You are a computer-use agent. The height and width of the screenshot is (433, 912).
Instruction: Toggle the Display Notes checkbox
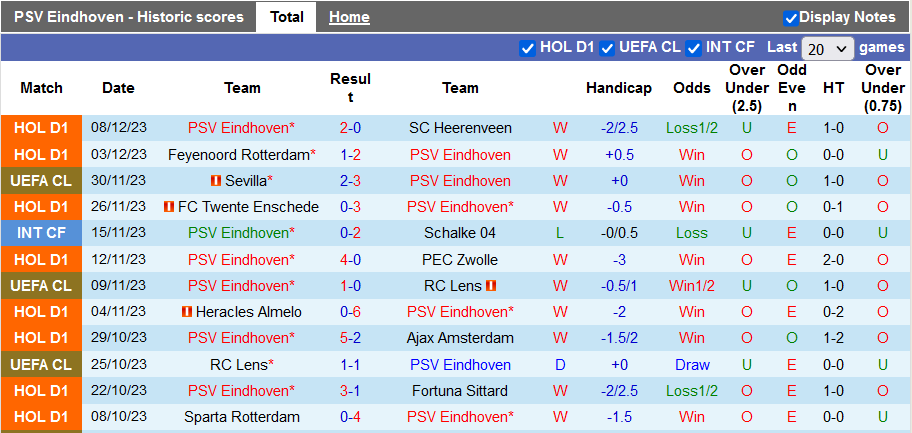pos(791,18)
